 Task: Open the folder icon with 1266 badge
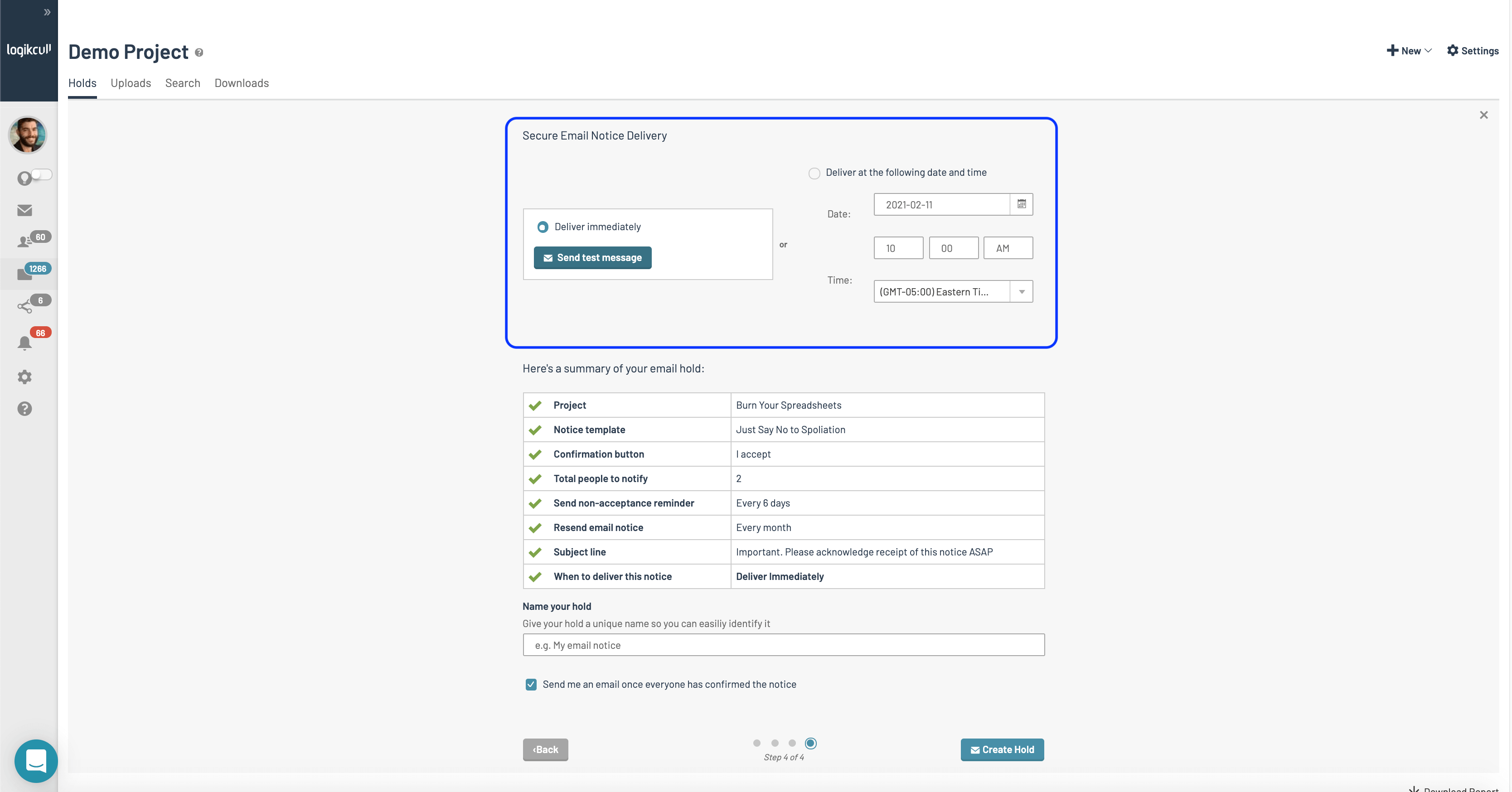(24, 273)
